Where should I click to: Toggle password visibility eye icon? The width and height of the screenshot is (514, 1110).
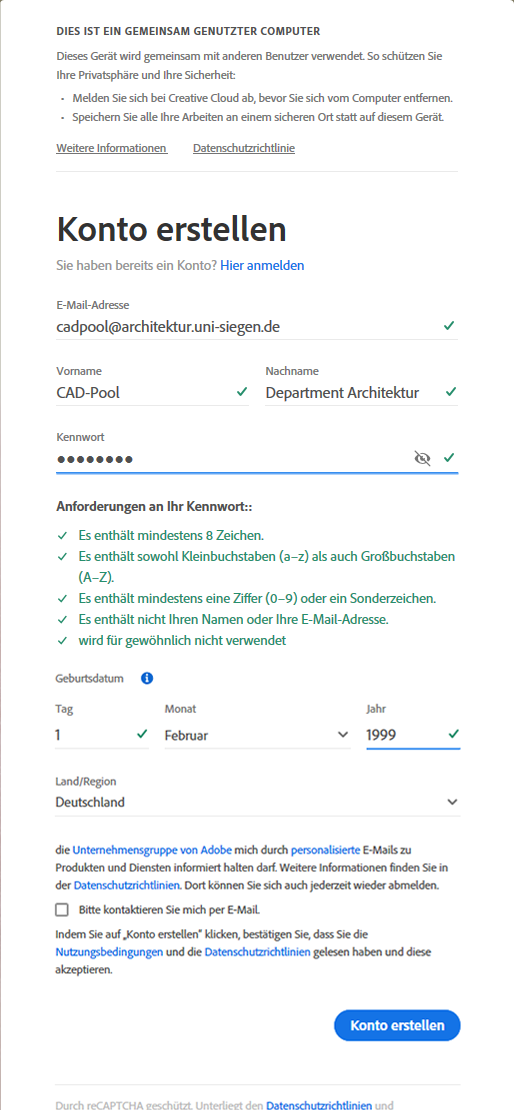(x=422, y=459)
